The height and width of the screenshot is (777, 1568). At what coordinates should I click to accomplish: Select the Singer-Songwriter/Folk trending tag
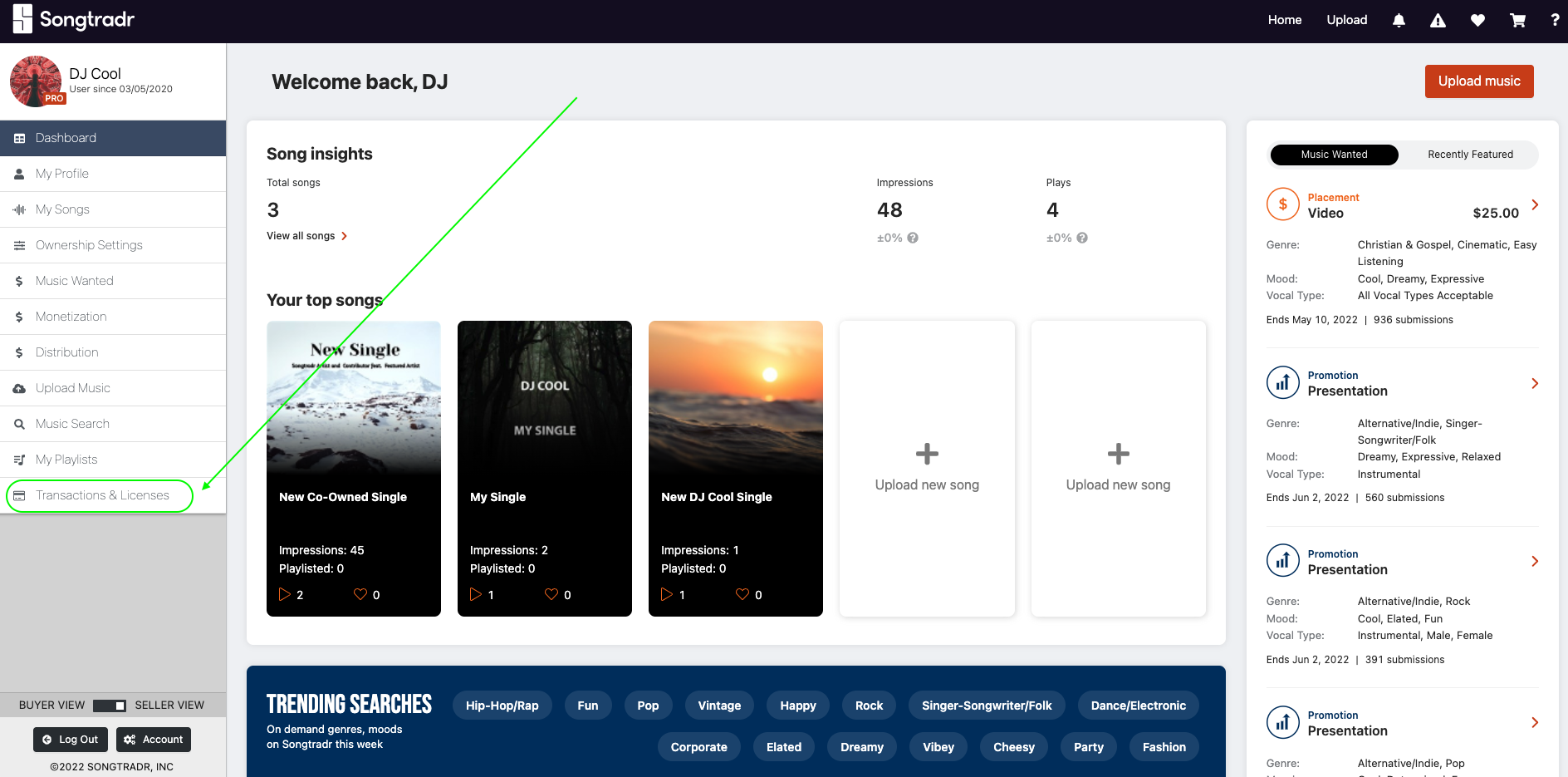(x=987, y=706)
